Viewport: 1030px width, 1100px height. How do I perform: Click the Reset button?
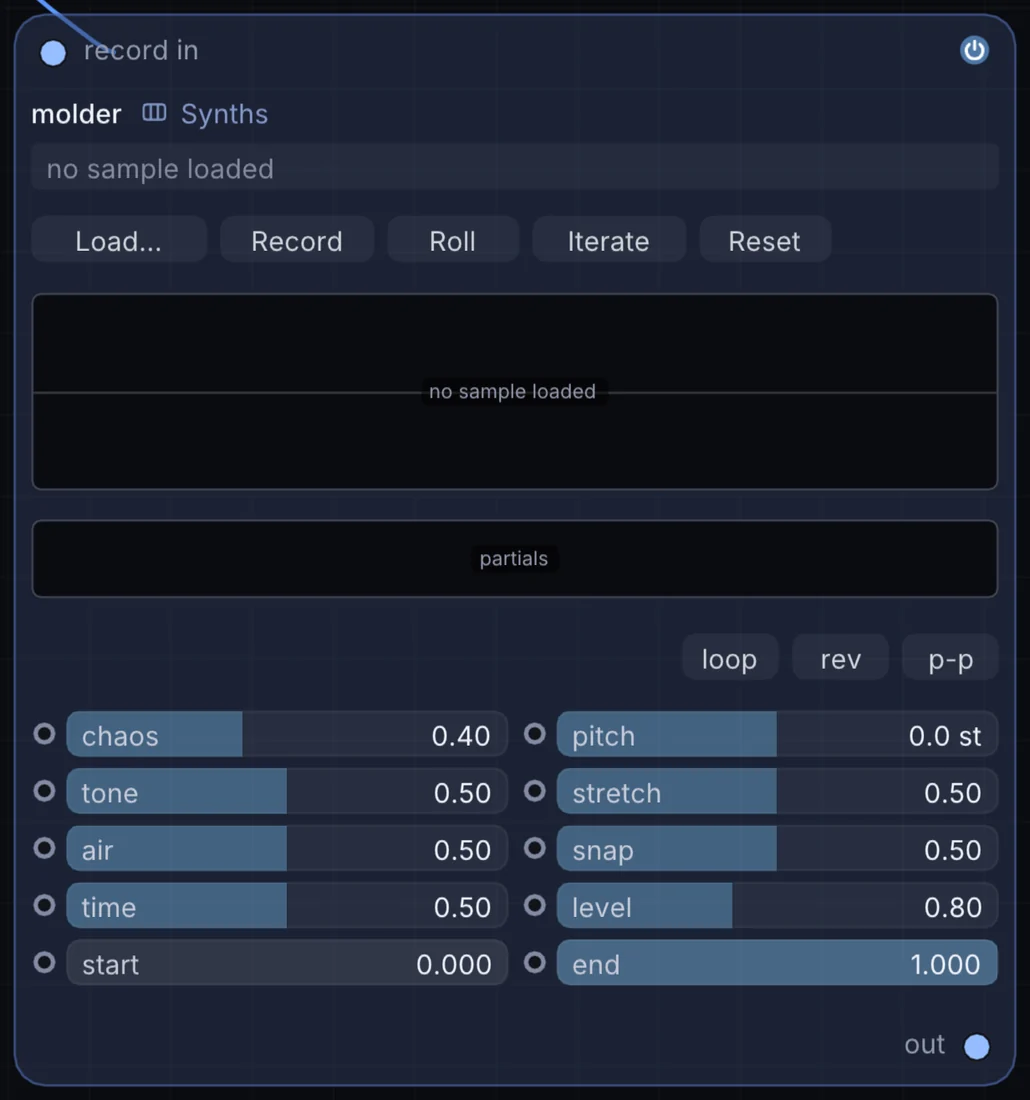point(765,240)
